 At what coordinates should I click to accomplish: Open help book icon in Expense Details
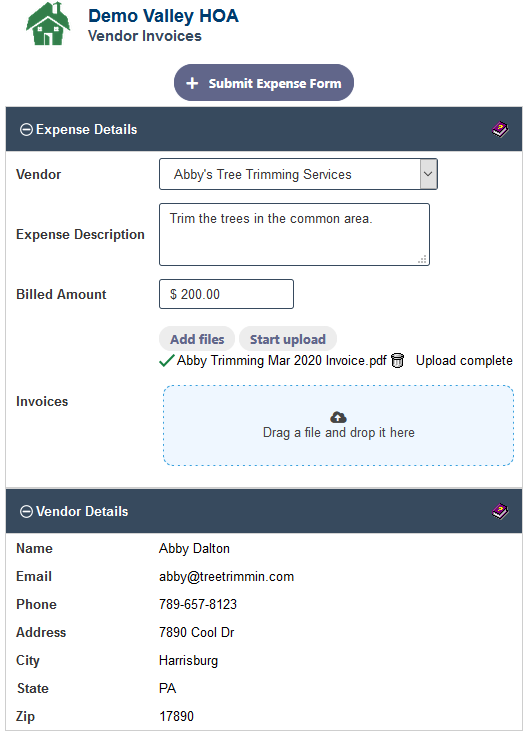[500, 129]
